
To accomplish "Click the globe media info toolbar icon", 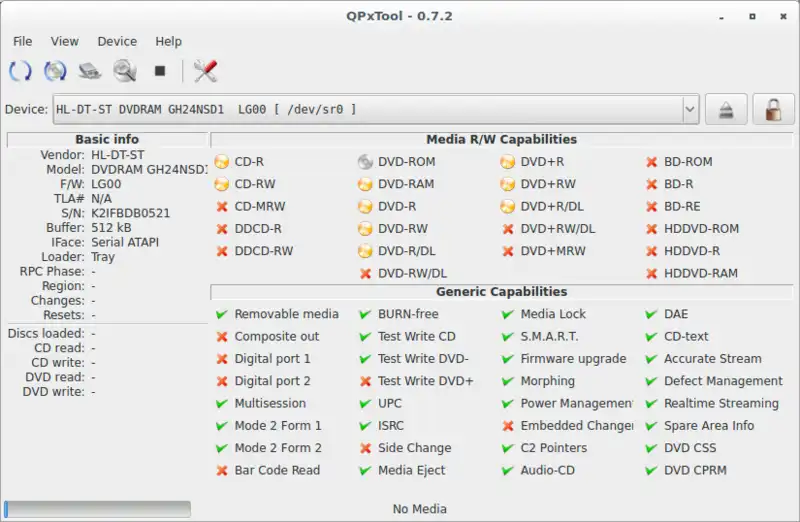I will click(x=55, y=71).
